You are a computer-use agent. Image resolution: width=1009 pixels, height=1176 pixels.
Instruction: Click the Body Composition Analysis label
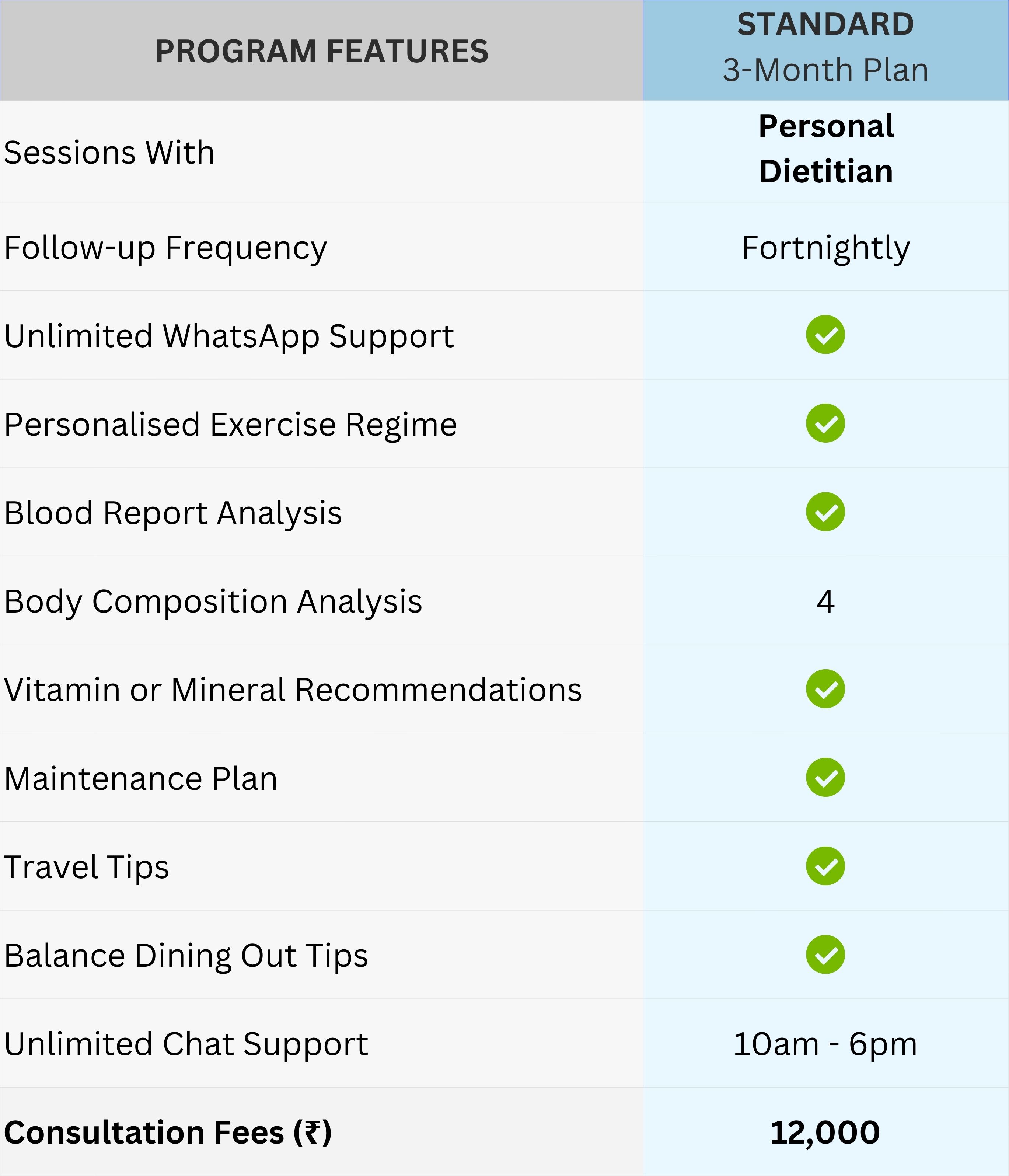click(213, 601)
